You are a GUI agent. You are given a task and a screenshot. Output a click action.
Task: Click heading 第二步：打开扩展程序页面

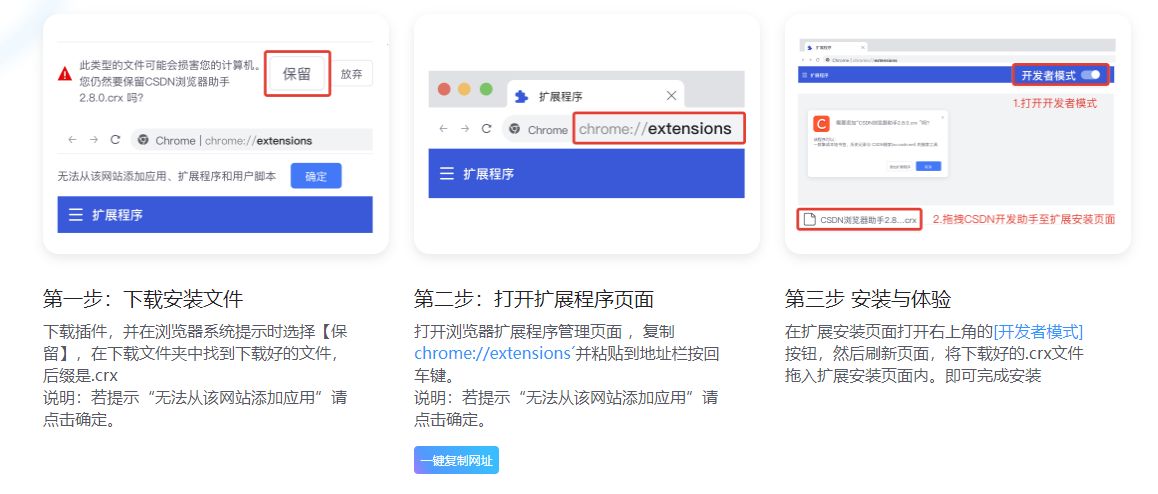[x=533, y=299]
